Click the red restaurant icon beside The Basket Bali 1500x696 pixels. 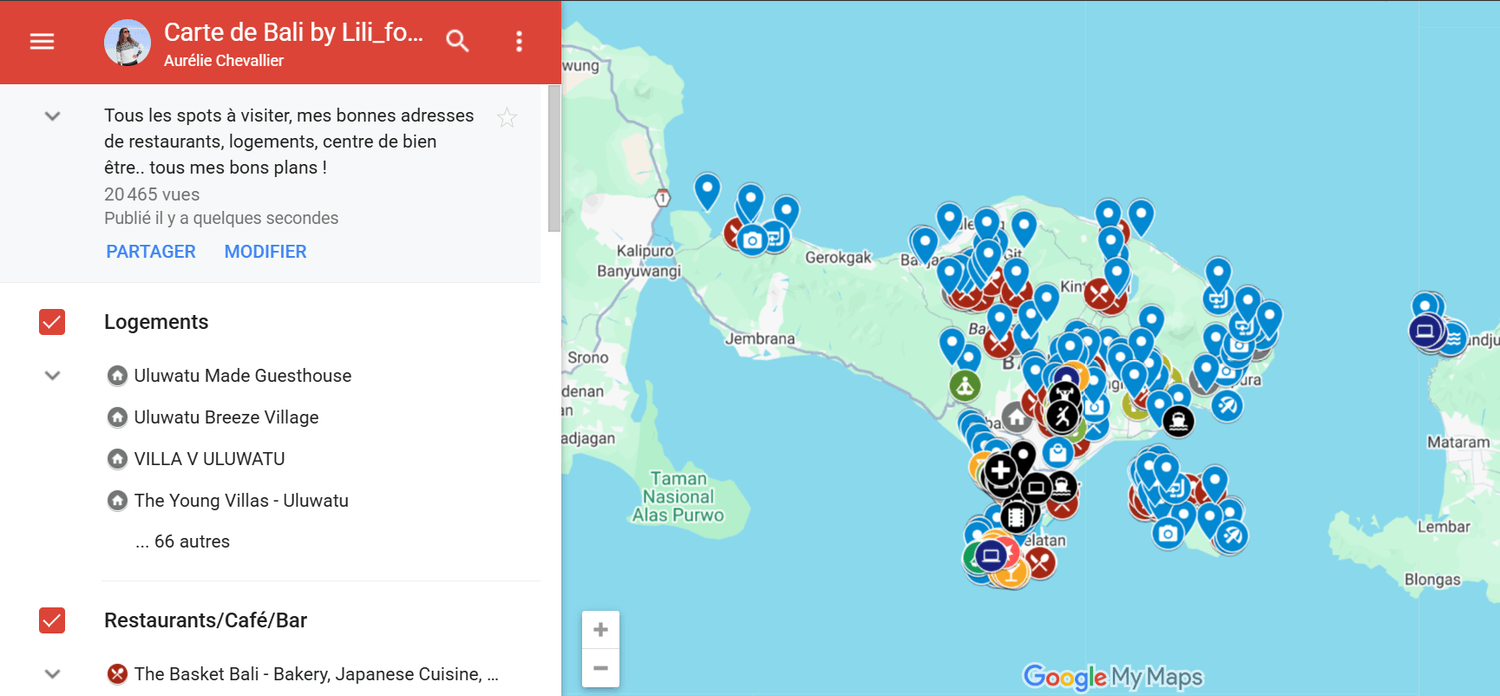pos(117,674)
